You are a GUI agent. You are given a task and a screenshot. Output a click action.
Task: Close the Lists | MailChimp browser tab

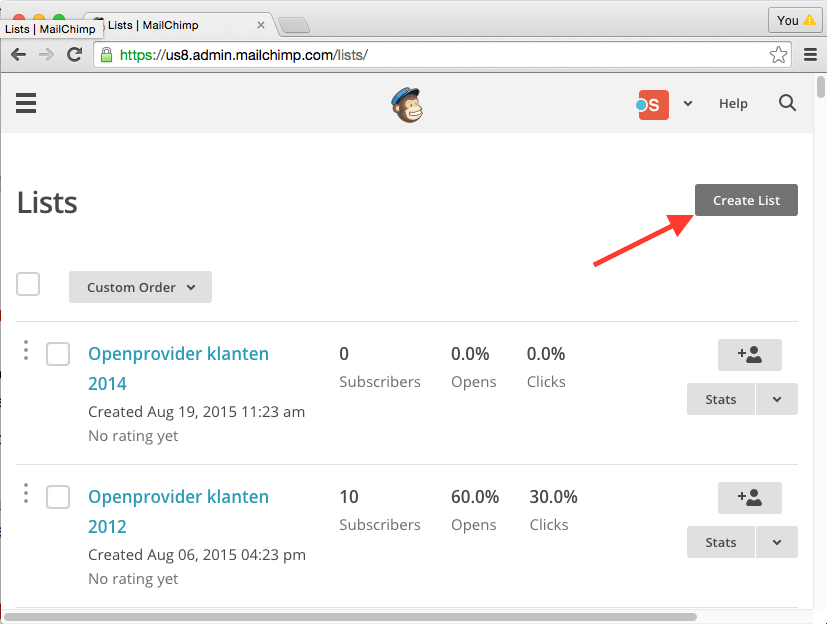coord(261,25)
